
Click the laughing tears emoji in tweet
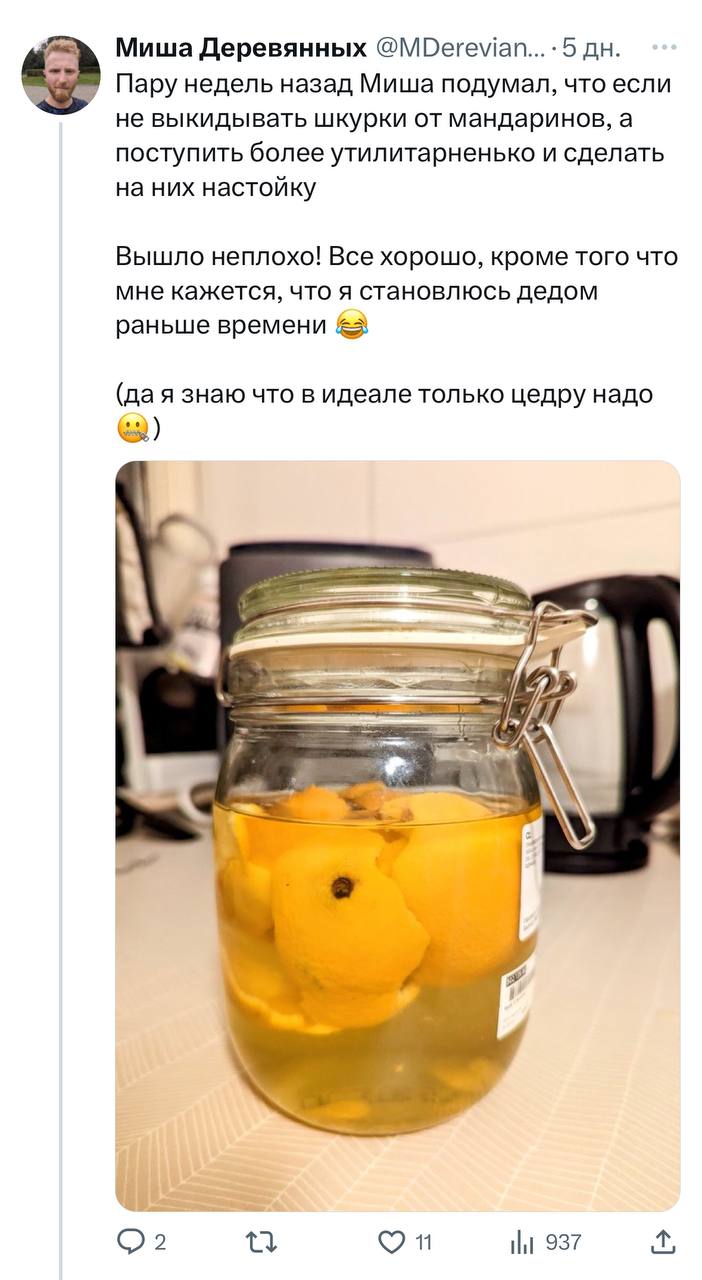coord(351,324)
